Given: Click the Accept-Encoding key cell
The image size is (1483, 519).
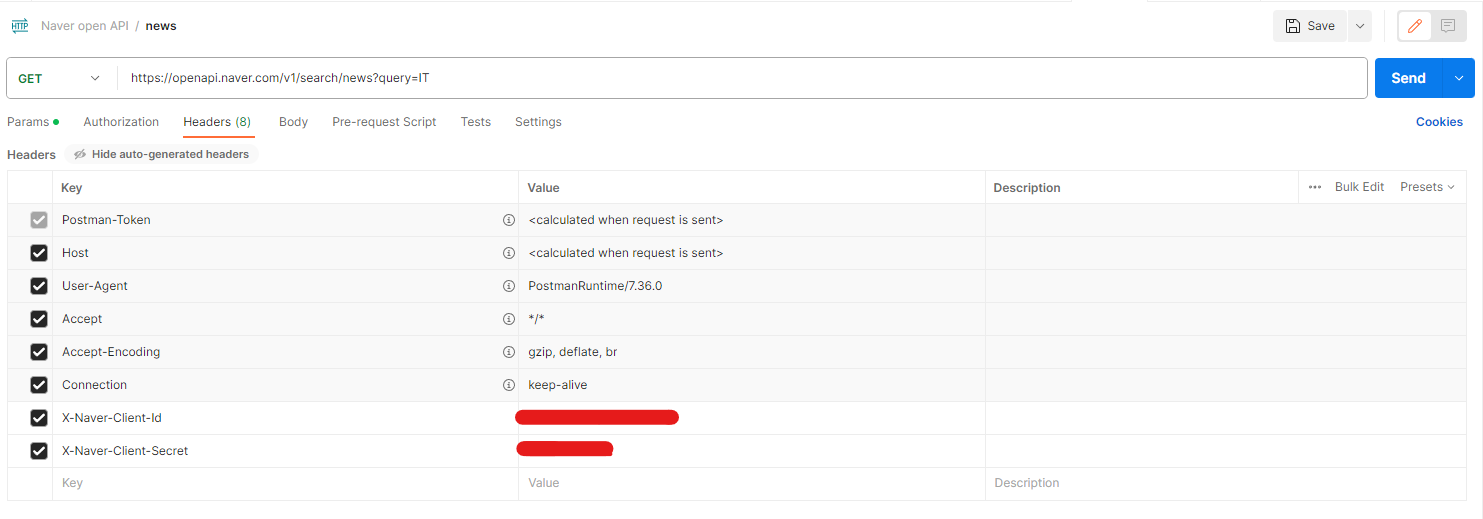Looking at the screenshot, I should (x=285, y=352).
